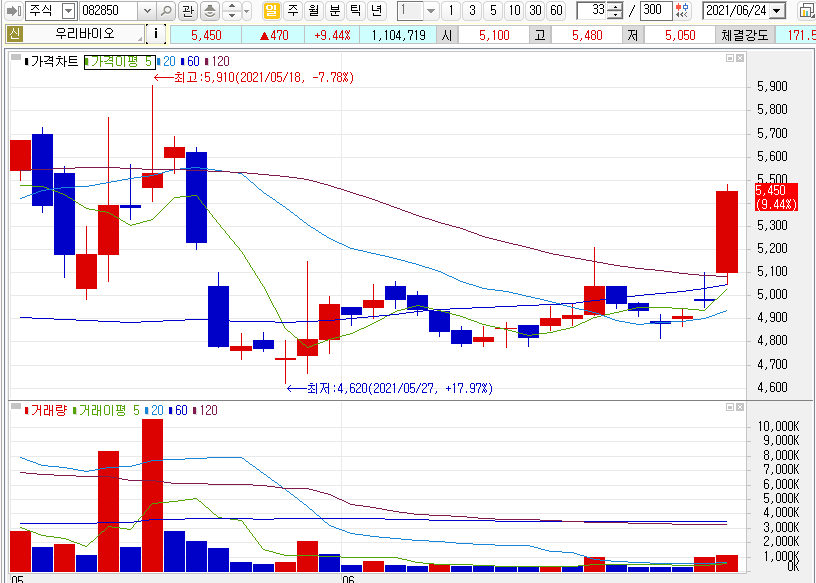Select the 틱 tick chart period

[x=355, y=10]
